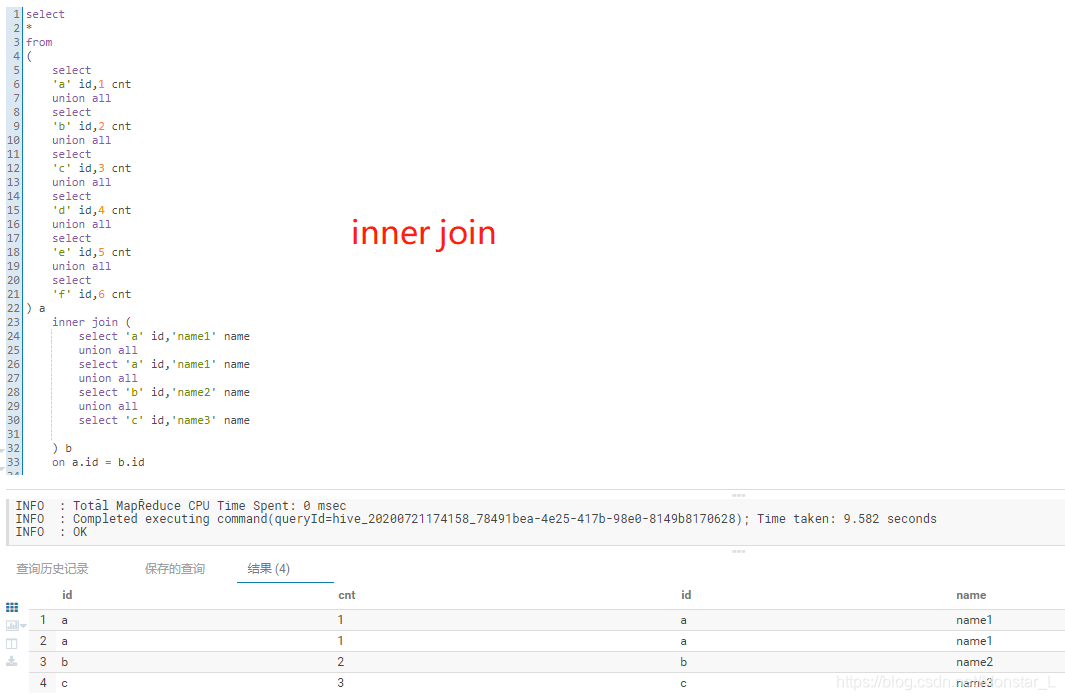Viewport: 1065px width, 700px height.
Task: Place cursor on code line 'b' id,2 cnt
Action: (x=92, y=126)
